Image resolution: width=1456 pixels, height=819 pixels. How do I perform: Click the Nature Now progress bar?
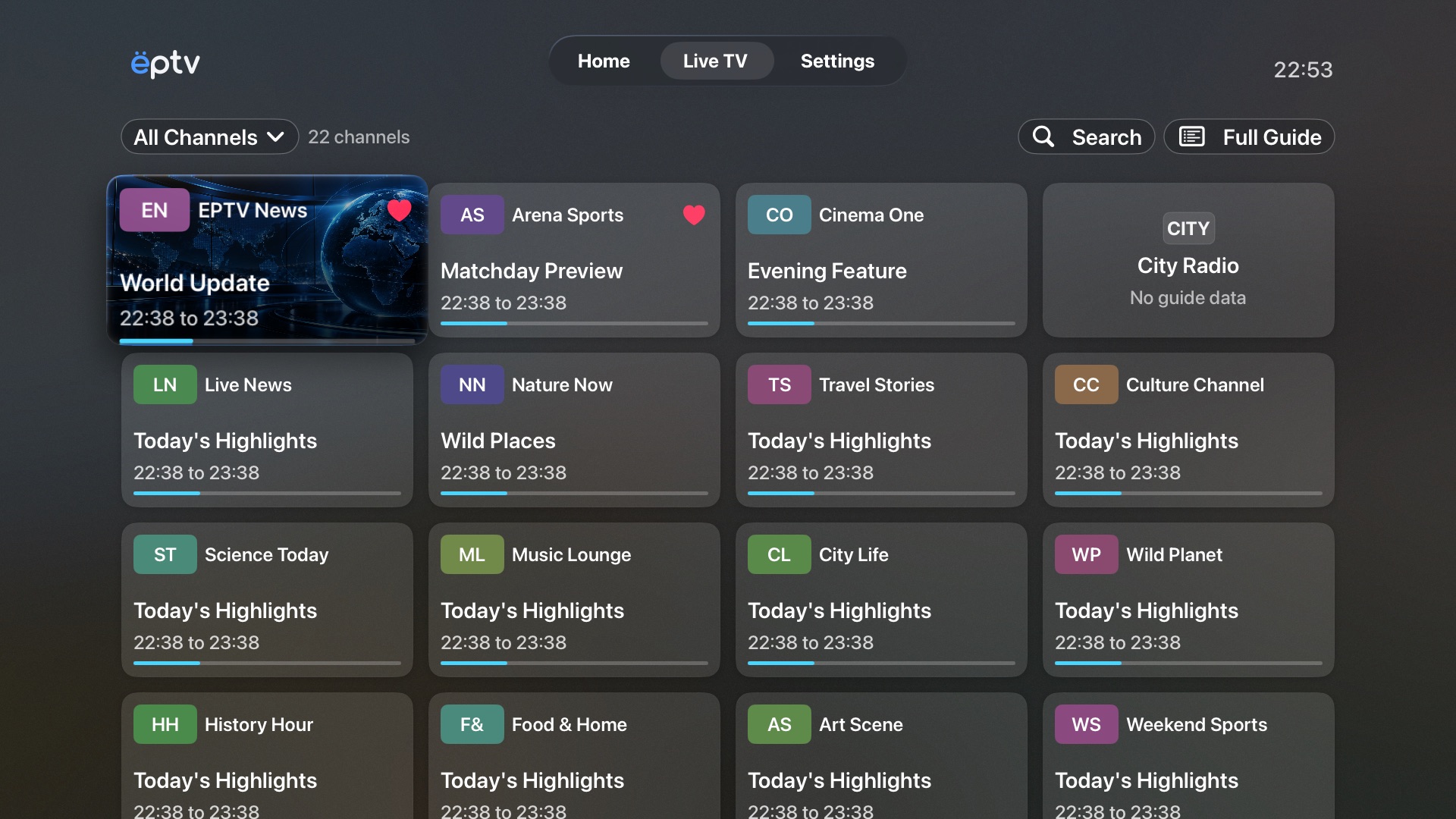coord(574,494)
